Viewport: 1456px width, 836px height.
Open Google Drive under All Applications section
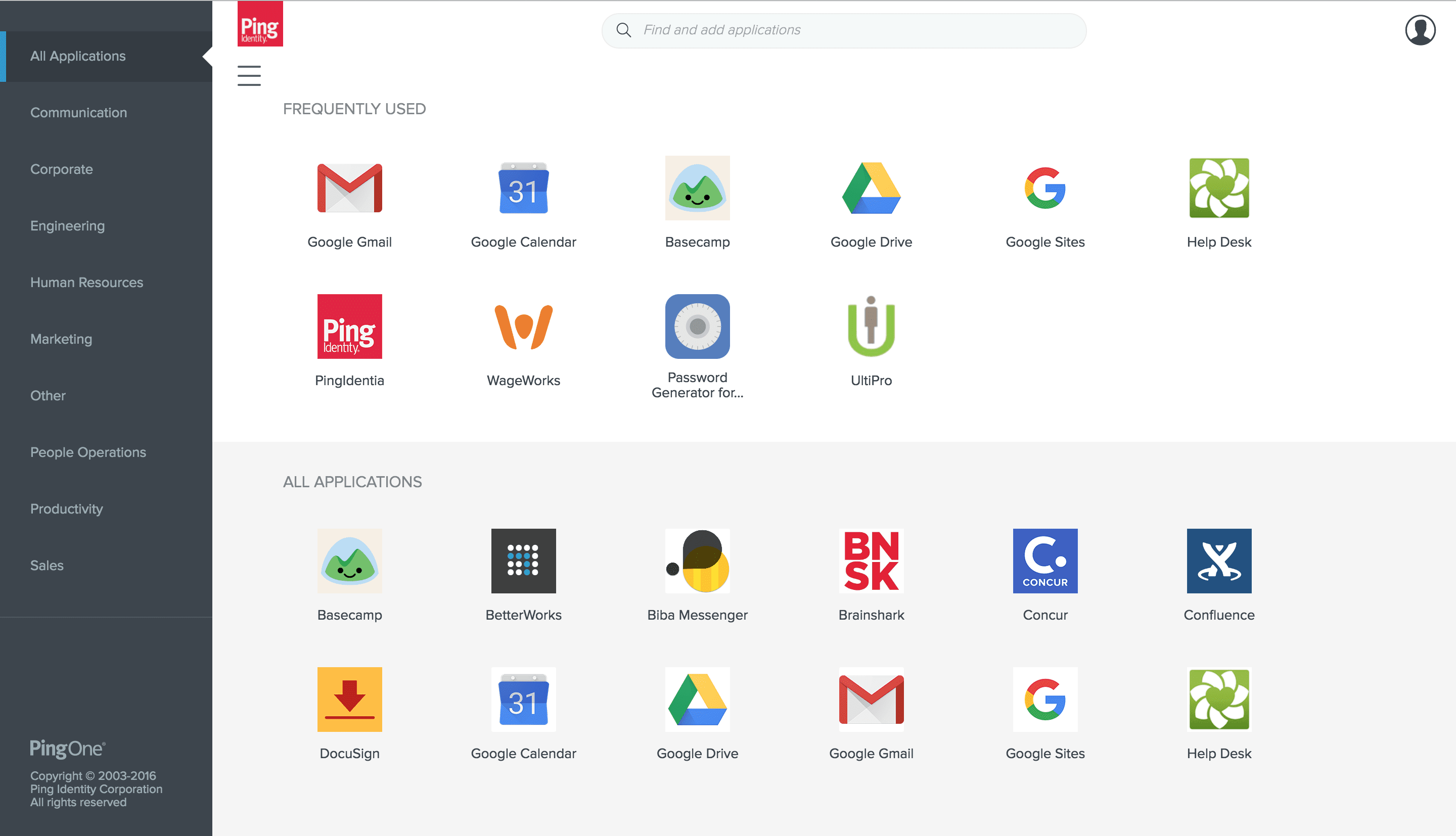pos(697,700)
